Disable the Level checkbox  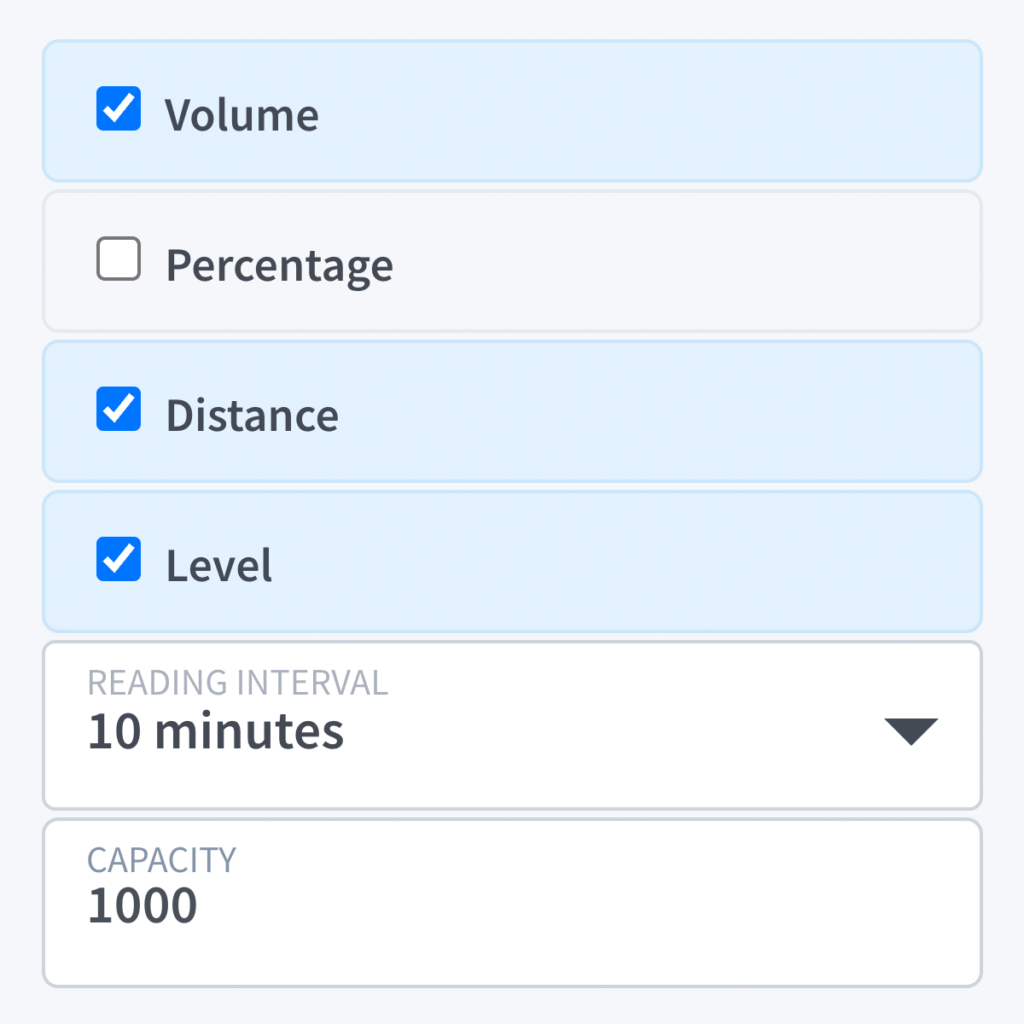pos(118,560)
